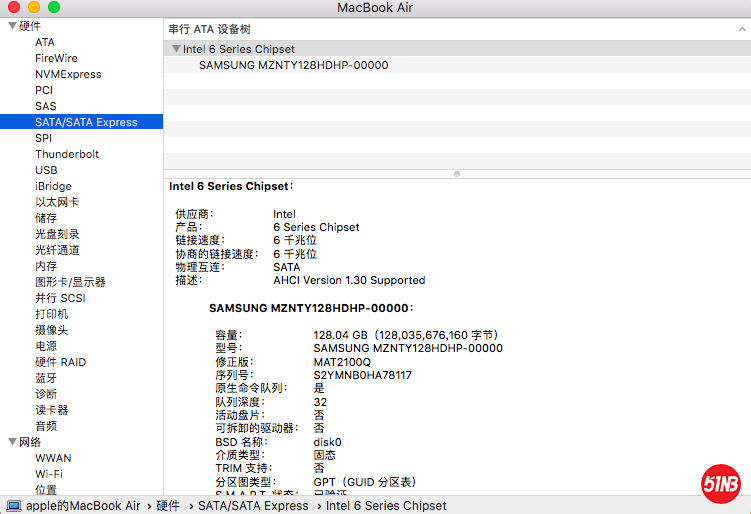The width and height of the screenshot is (751, 514).
Task: Collapse the 硬件 section triangle
Action: click(12, 26)
